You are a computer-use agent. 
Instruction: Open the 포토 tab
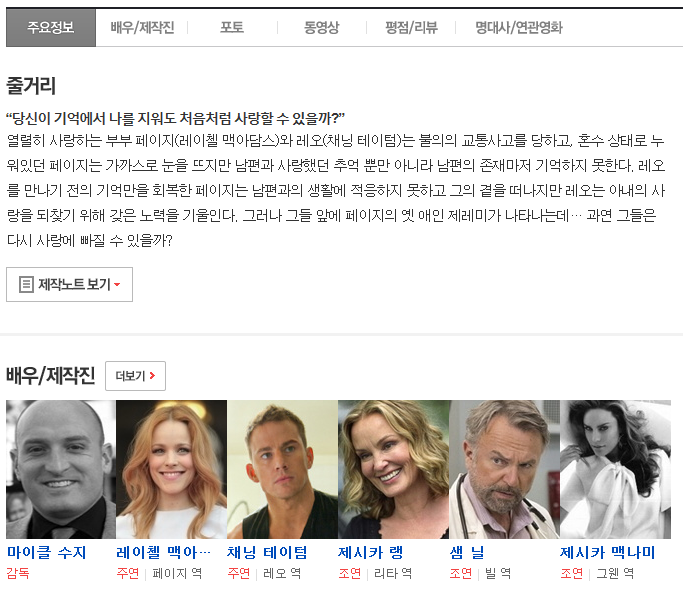tap(232, 27)
